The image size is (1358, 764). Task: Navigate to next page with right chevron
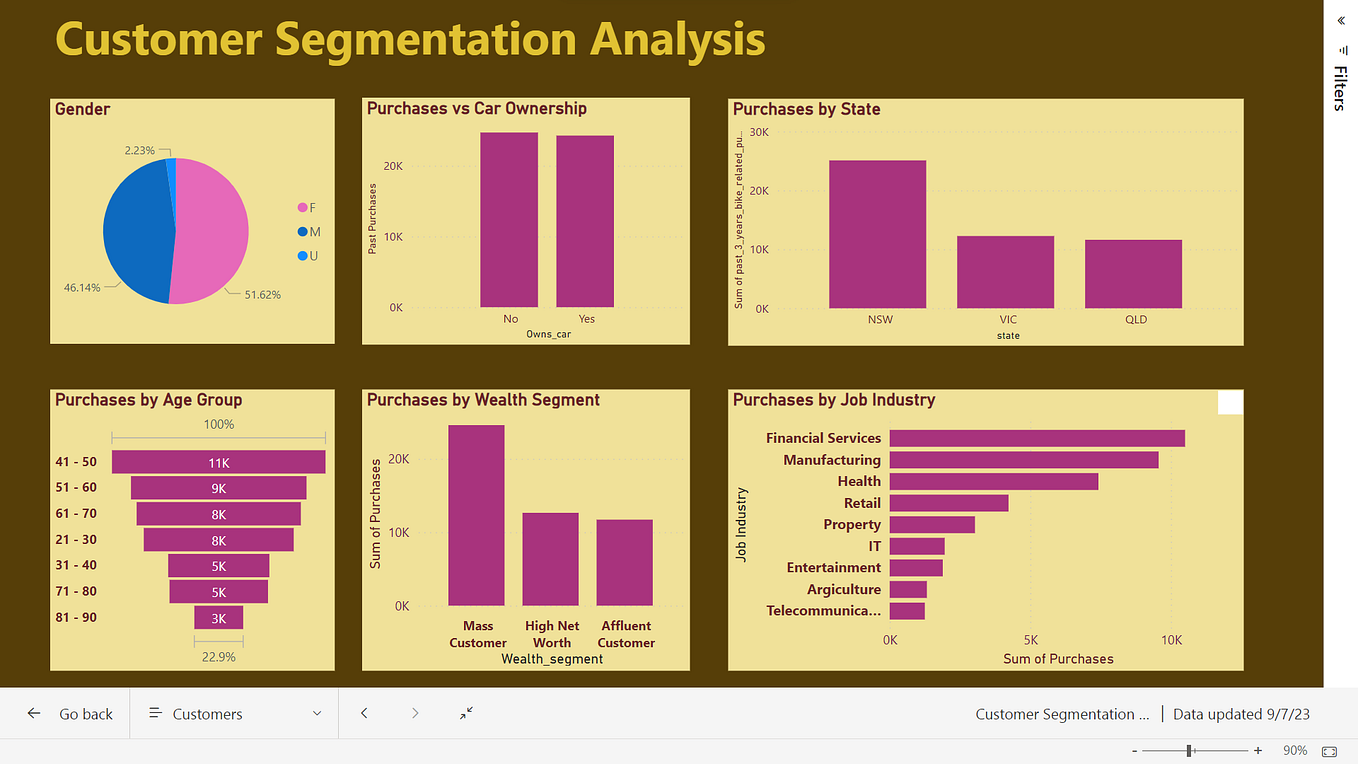pos(414,713)
